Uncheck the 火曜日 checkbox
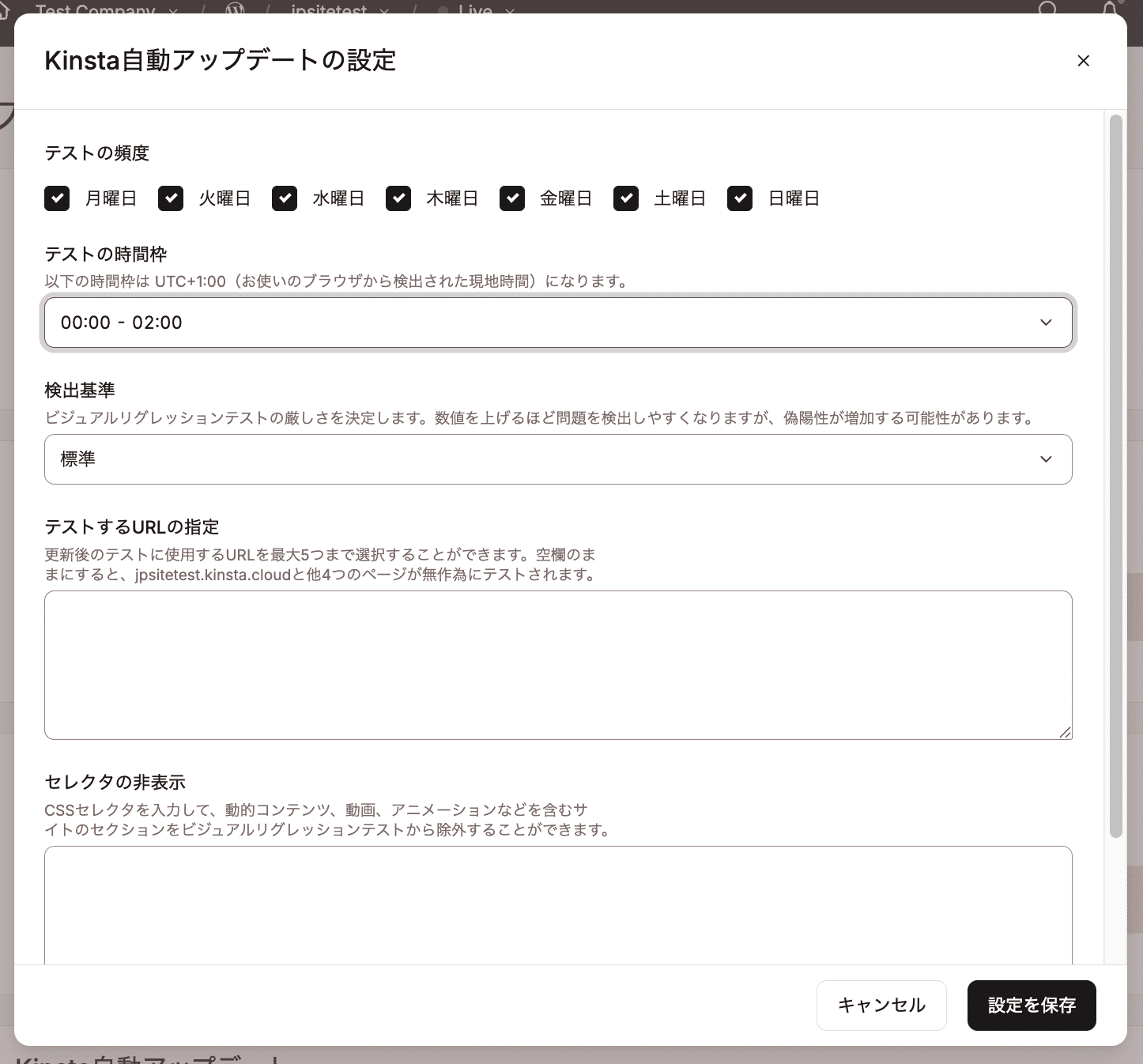Image resolution: width=1143 pixels, height=1064 pixels. click(x=171, y=198)
